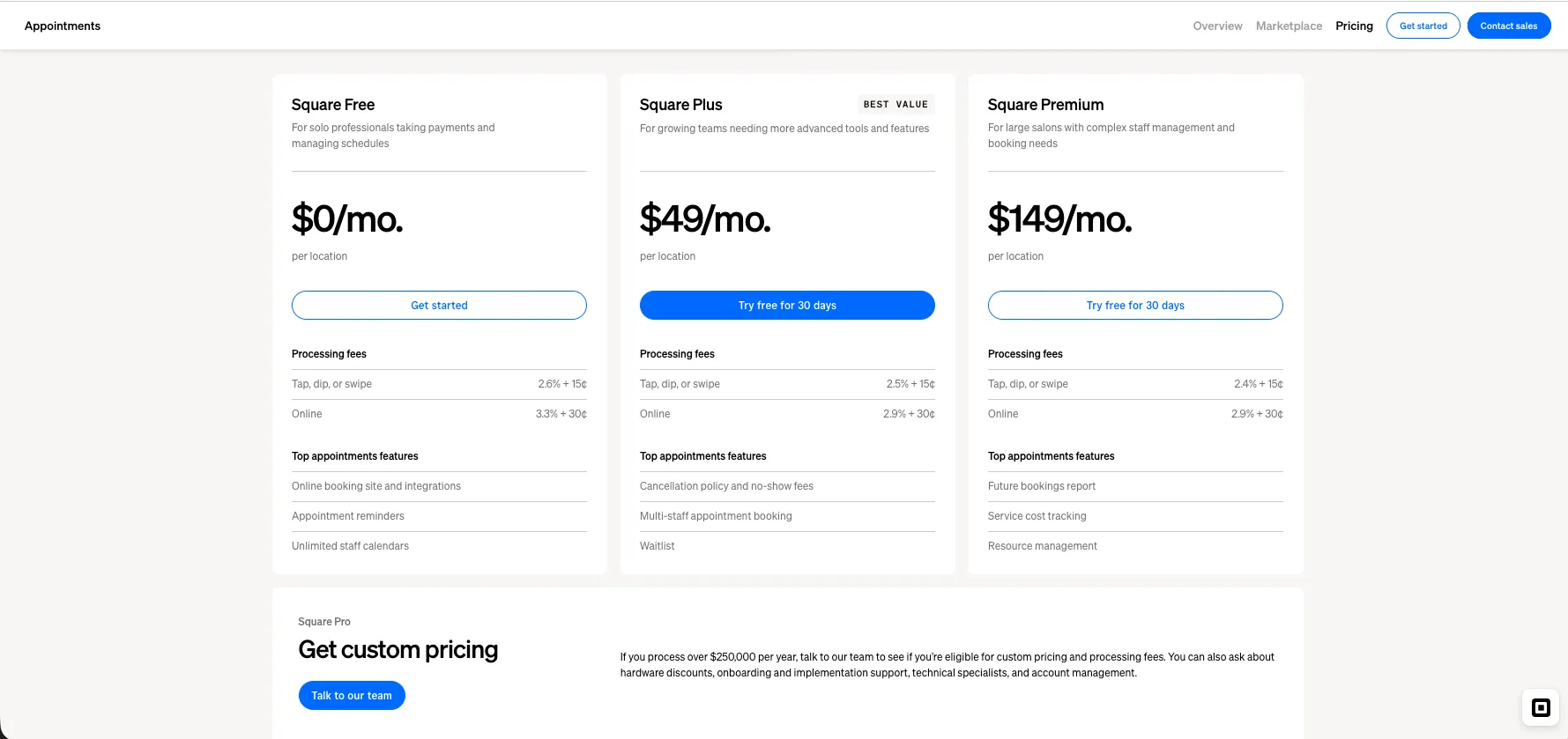1568x739 pixels.
Task: Select the Pricing nav tab
Action: tap(1354, 26)
